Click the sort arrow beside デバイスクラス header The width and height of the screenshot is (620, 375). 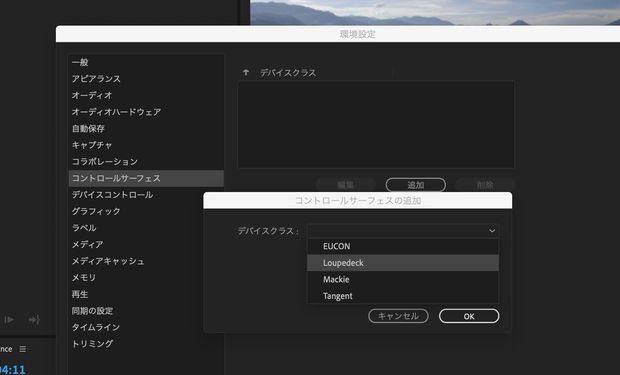246,72
